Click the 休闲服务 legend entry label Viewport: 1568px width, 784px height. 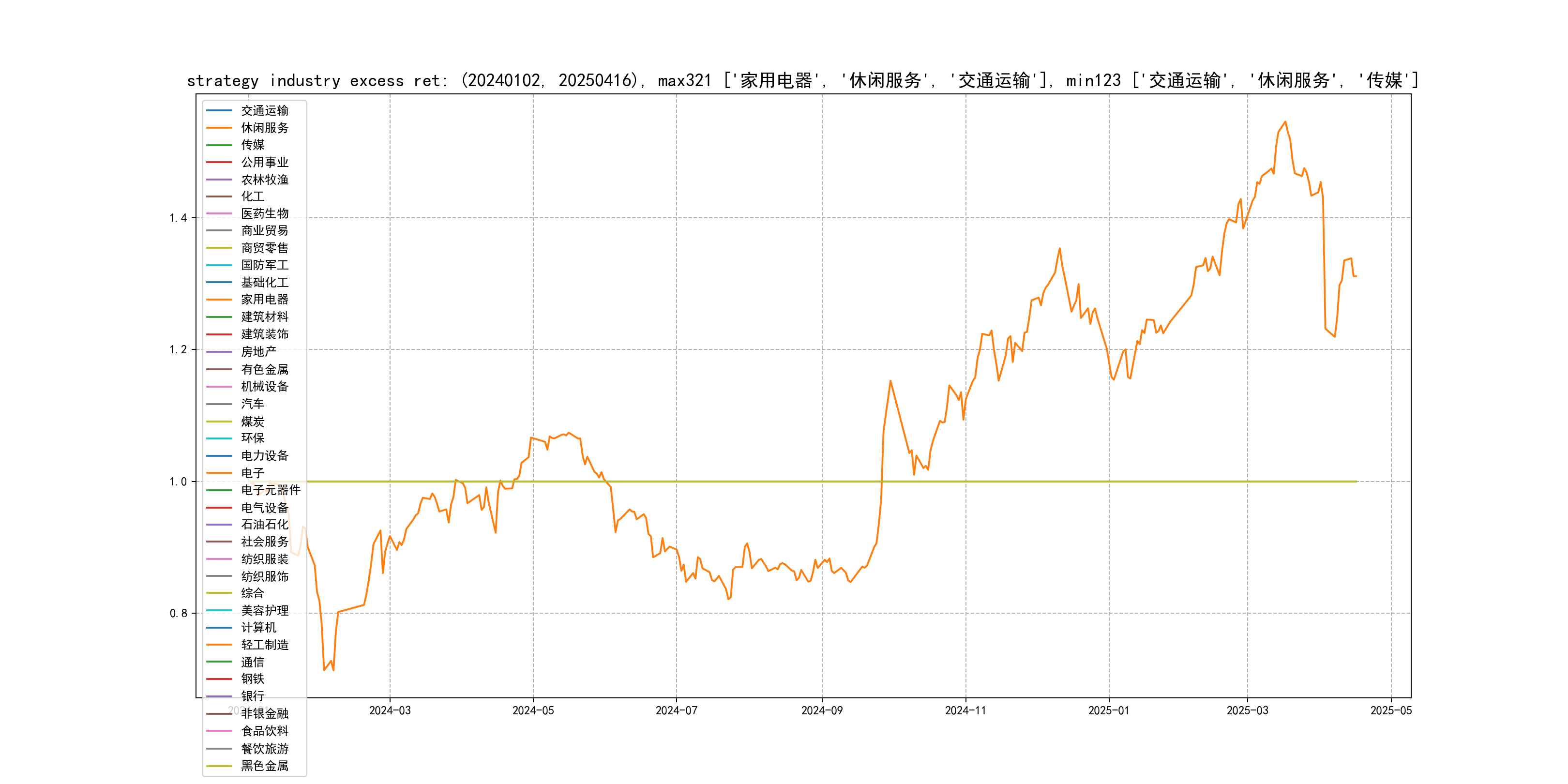(x=264, y=128)
